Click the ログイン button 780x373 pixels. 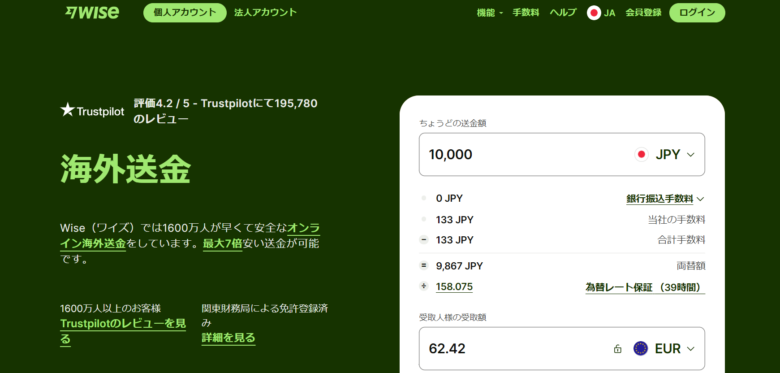(697, 12)
